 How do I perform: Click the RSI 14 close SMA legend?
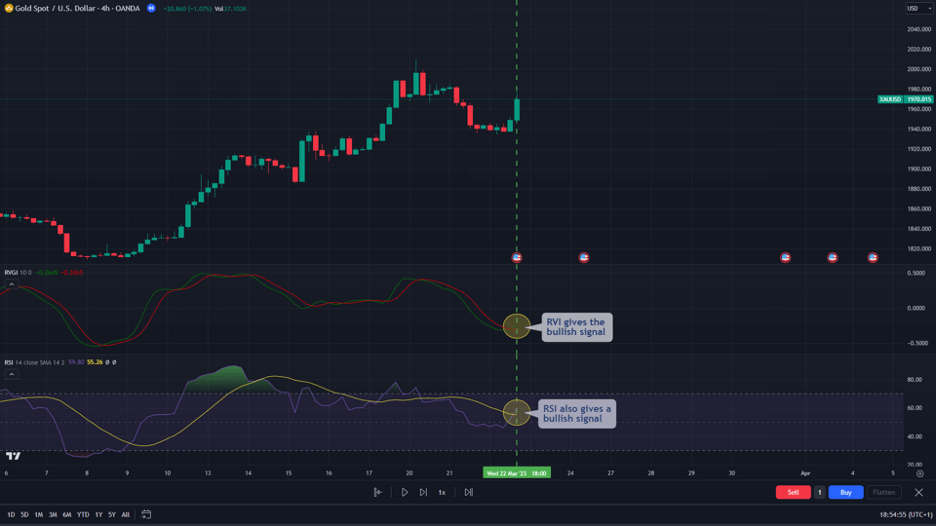(x=35, y=362)
